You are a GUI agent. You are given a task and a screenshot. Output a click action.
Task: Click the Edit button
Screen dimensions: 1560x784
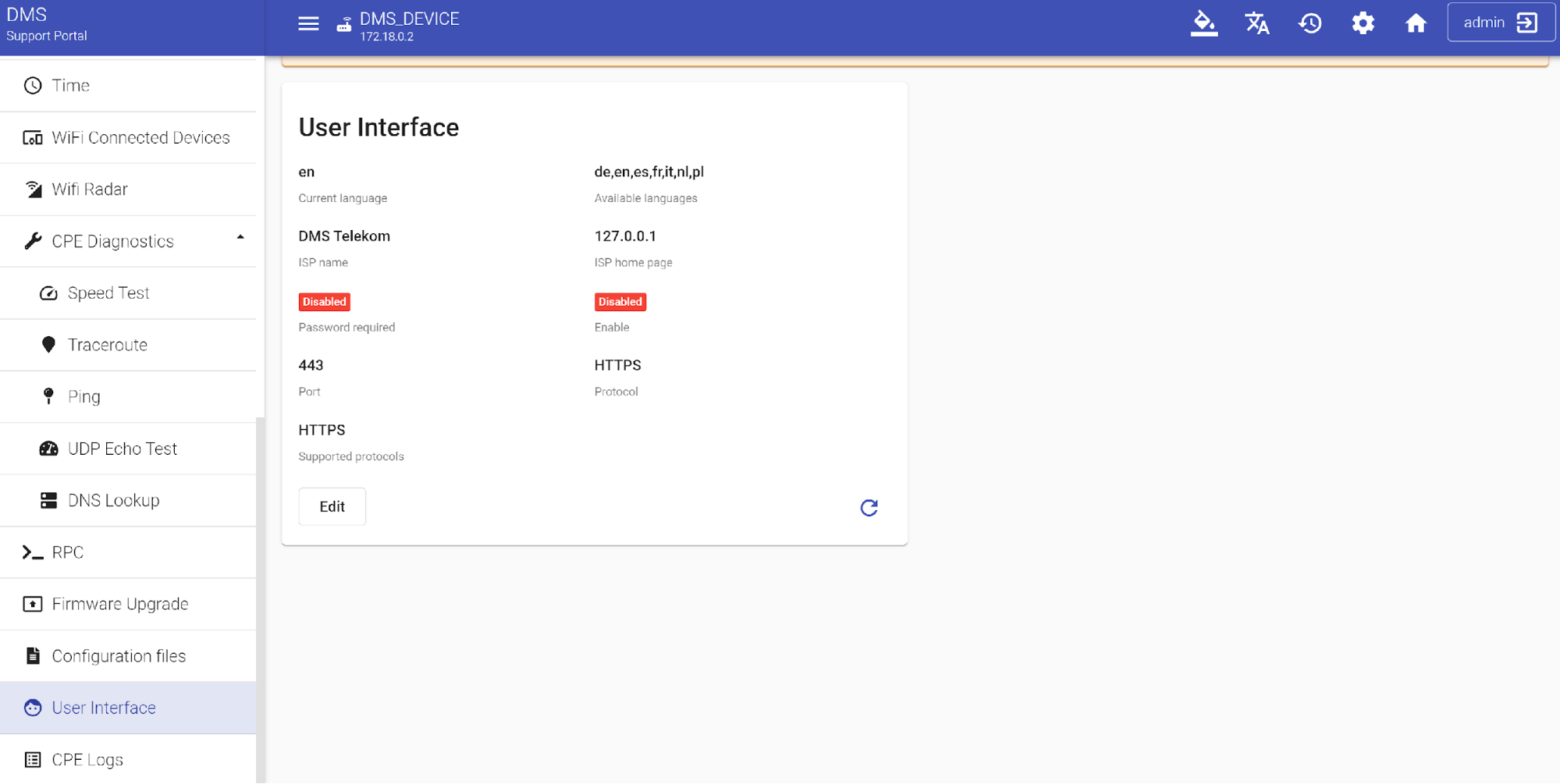(x=332, y=507)
